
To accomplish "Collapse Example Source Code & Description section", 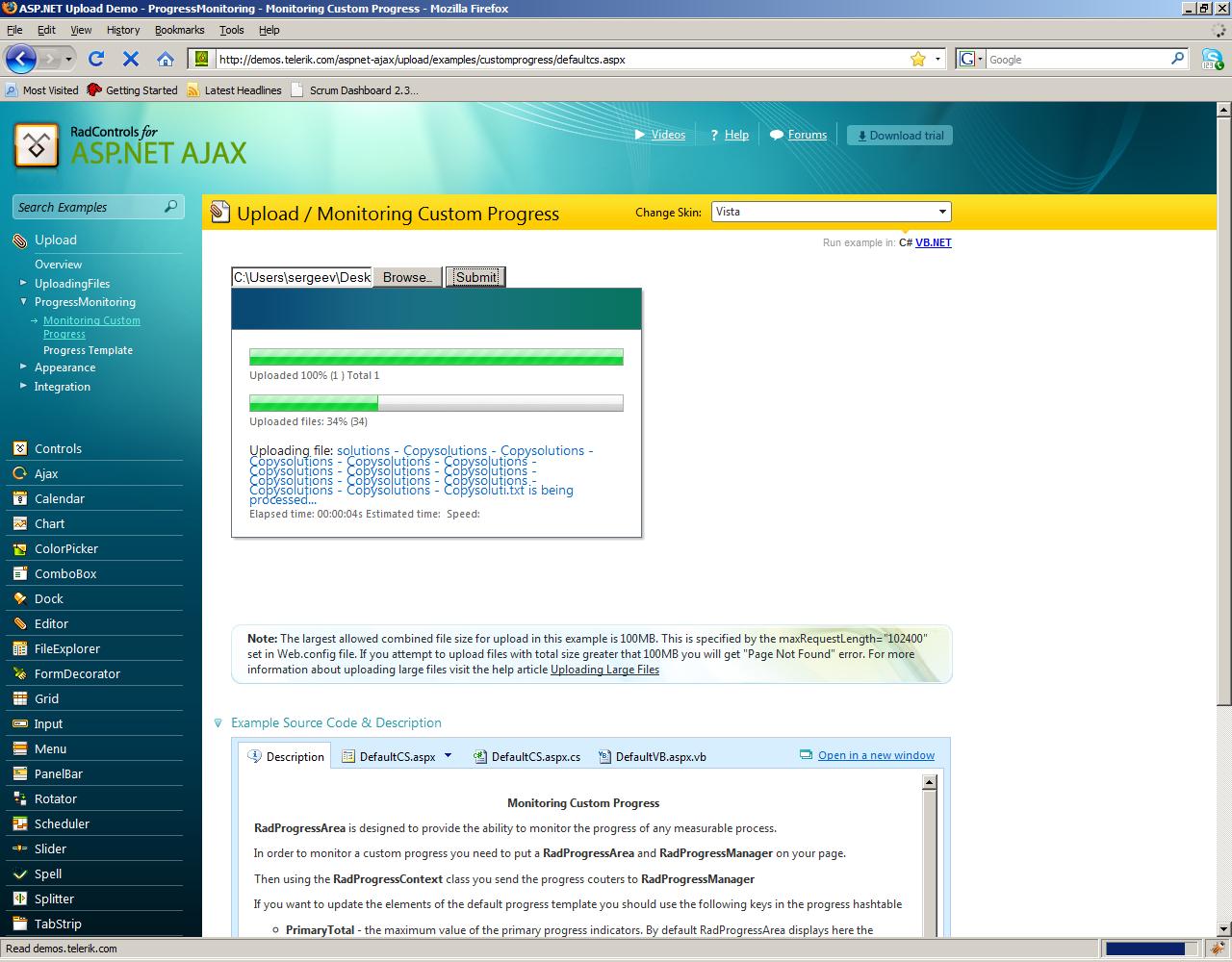I will tap(218, 722).
